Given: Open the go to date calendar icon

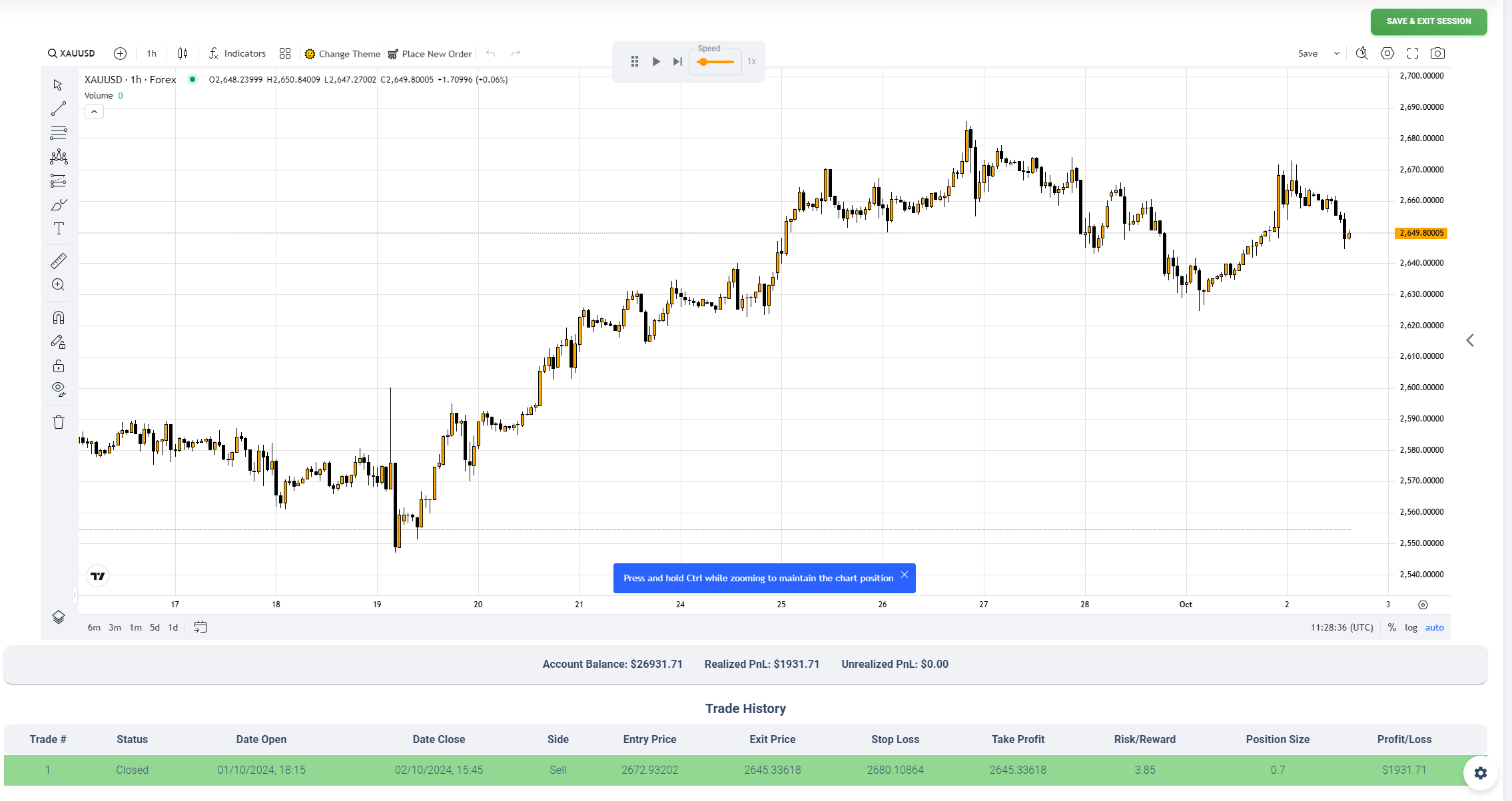Looking at the screenshot, I should (x=200, y=627).
